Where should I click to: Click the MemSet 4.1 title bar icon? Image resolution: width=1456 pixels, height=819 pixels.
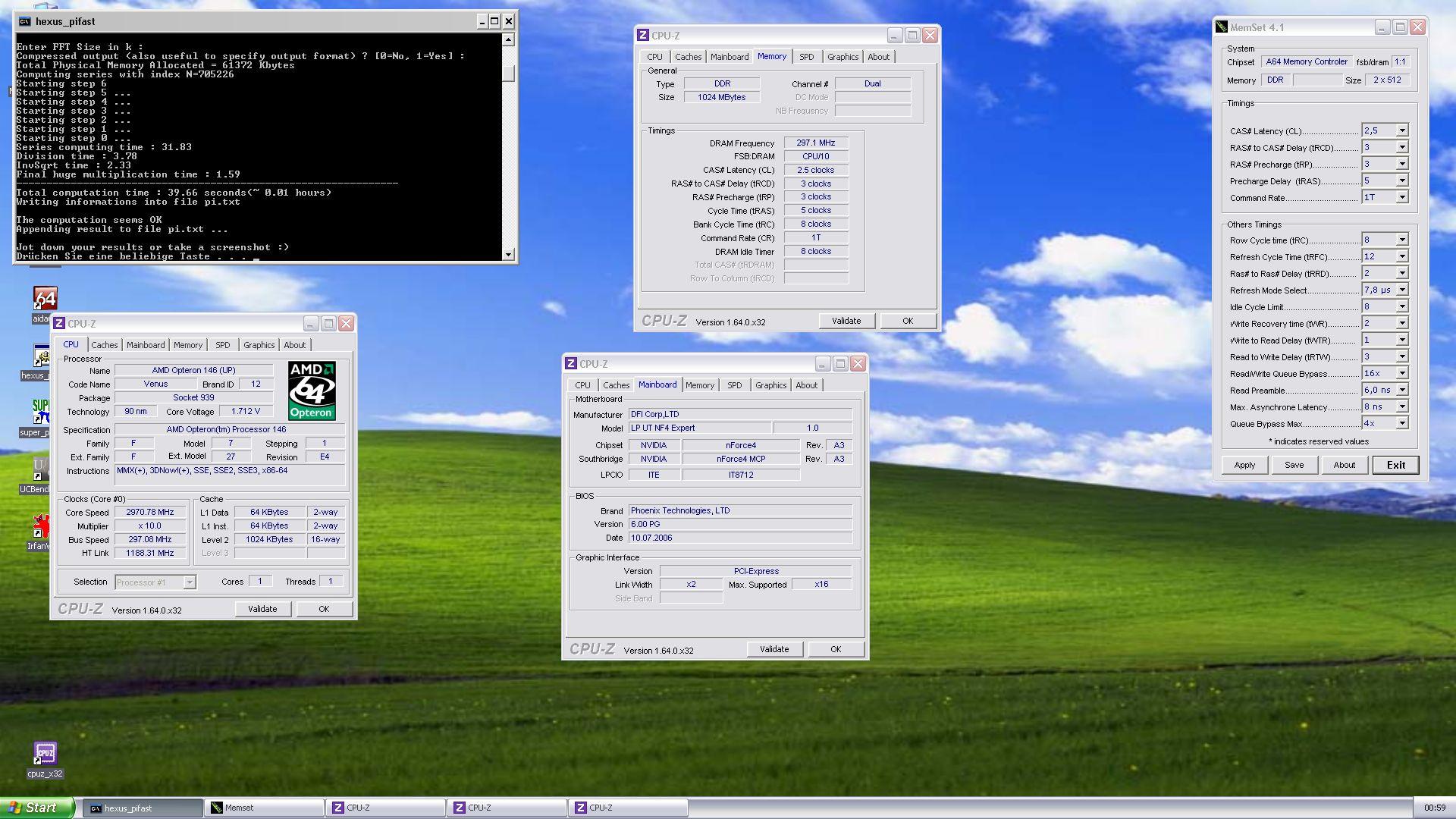tap(1221, 27)
